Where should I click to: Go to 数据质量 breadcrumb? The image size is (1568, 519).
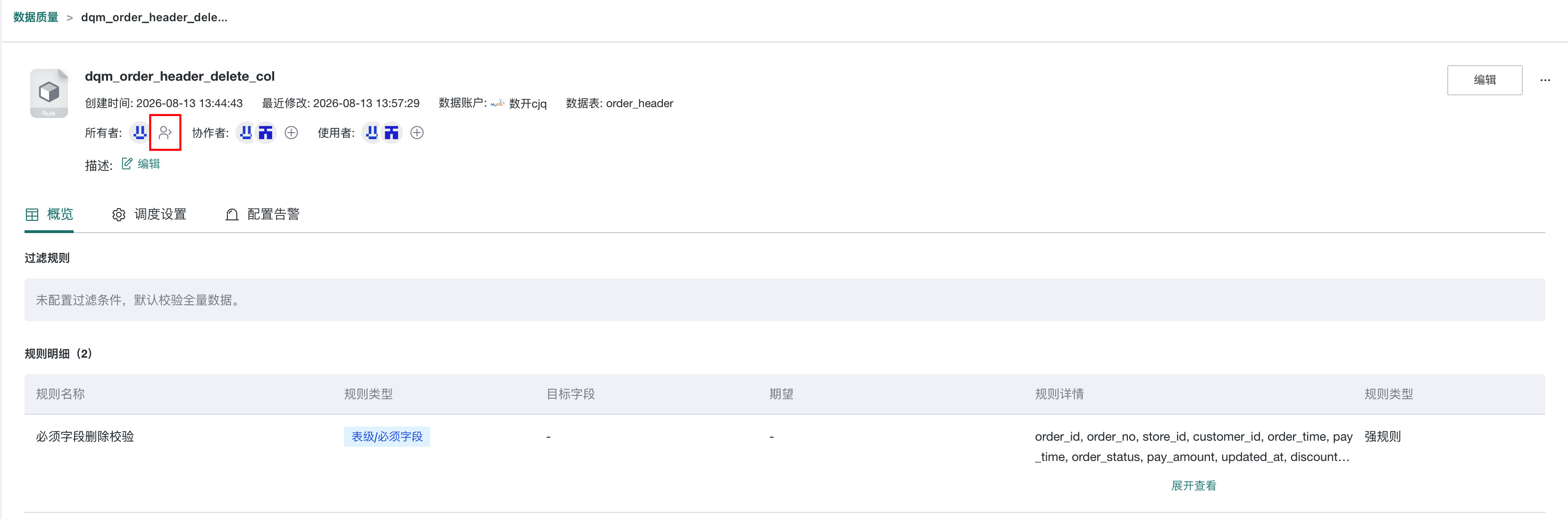coord(36,17)
